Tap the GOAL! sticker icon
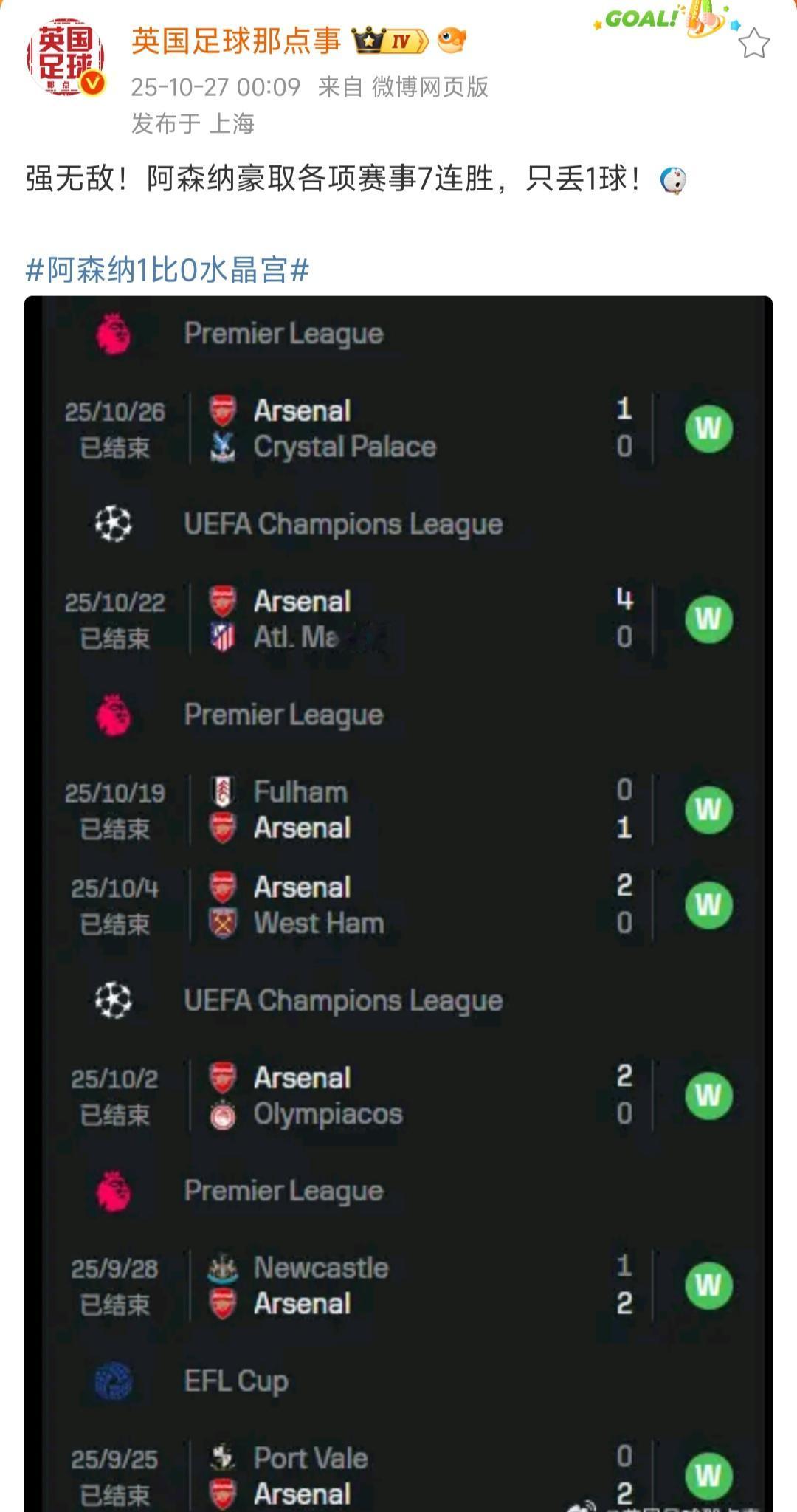Image resolution: width=797 pixels, height=1512 pixels. tap(666, 20)
